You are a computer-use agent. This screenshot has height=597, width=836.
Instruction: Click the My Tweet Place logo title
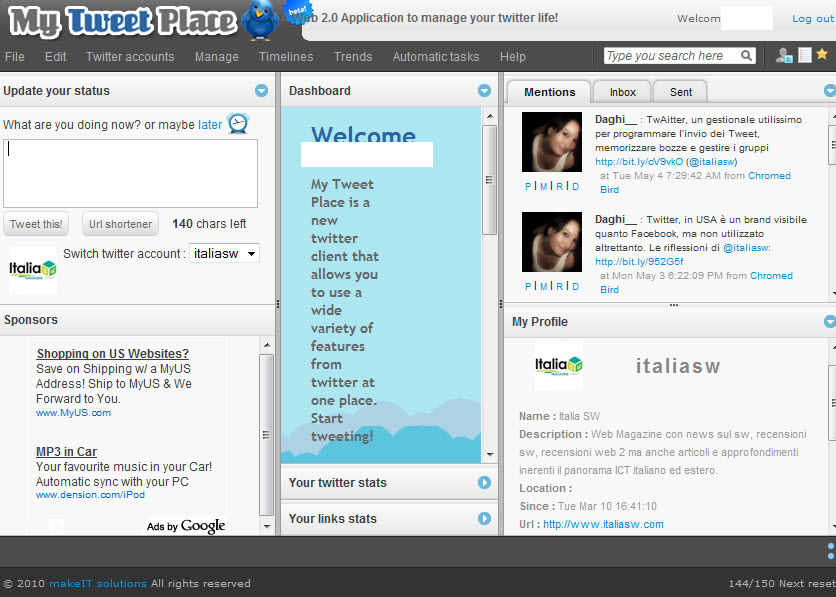(x=123, y=22)
